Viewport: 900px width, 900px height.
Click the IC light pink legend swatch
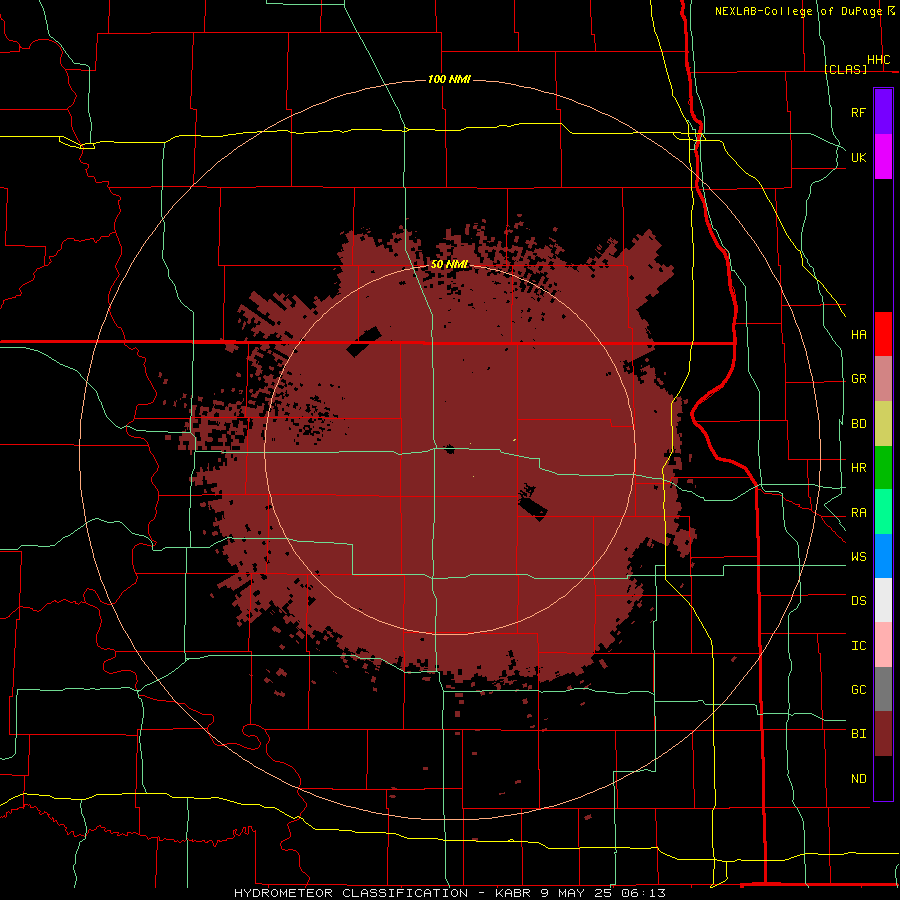click(x=883, y=645)
